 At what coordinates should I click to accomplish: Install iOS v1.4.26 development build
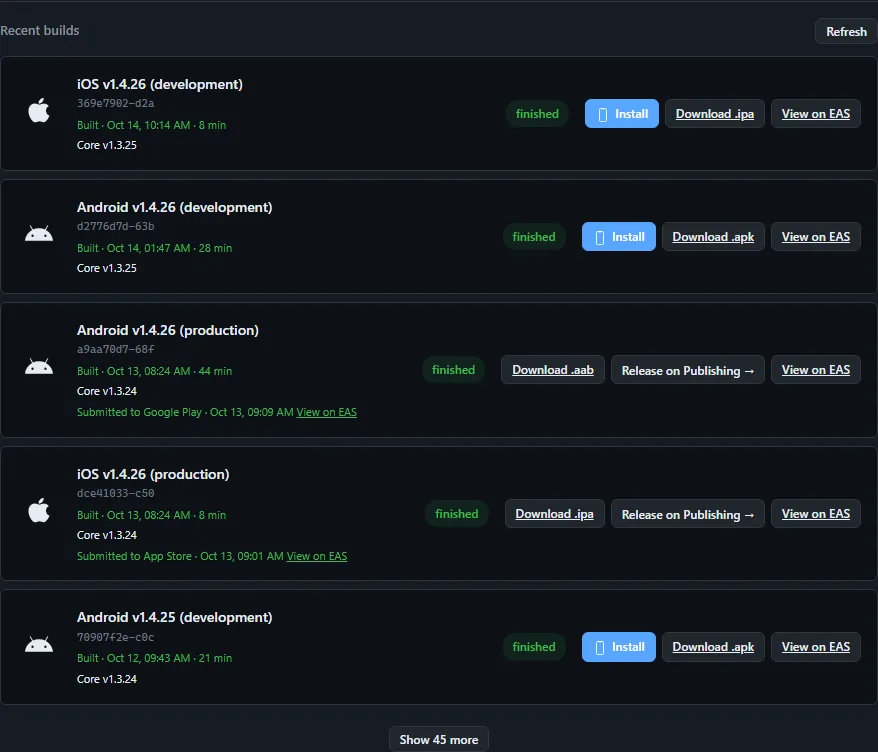point(622,114)
